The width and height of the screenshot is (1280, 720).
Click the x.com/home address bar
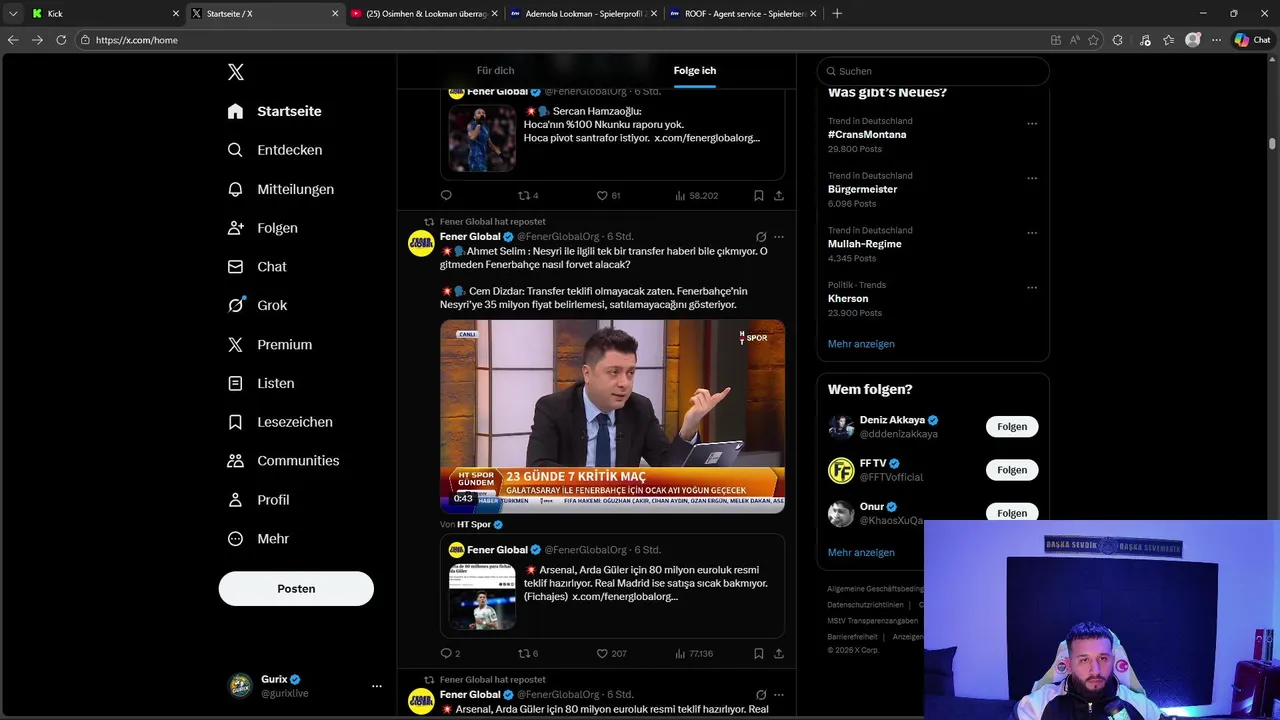pos(560,40)
